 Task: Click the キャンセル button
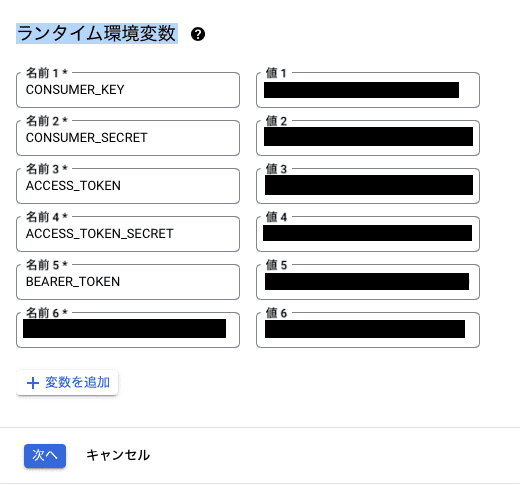pyautogui.click(x=118, y=455)
